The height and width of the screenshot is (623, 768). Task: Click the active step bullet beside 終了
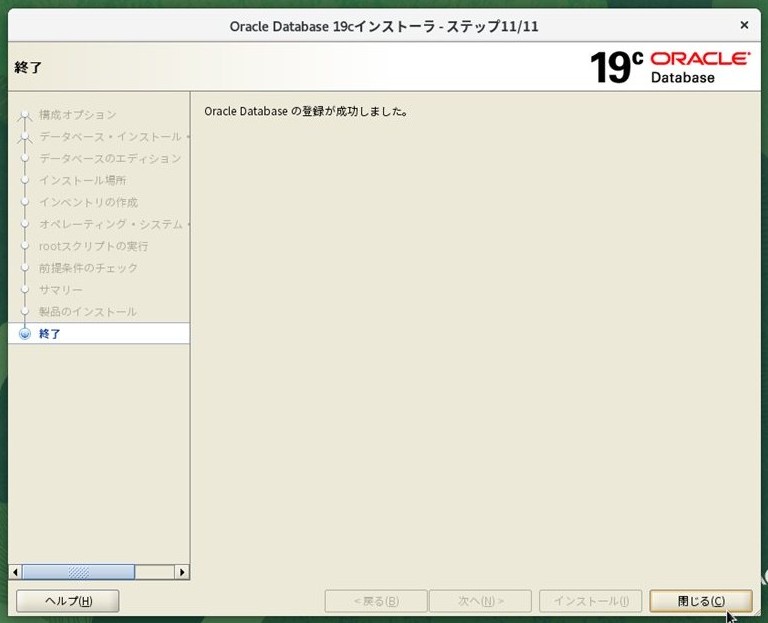[x=24, y=334]
